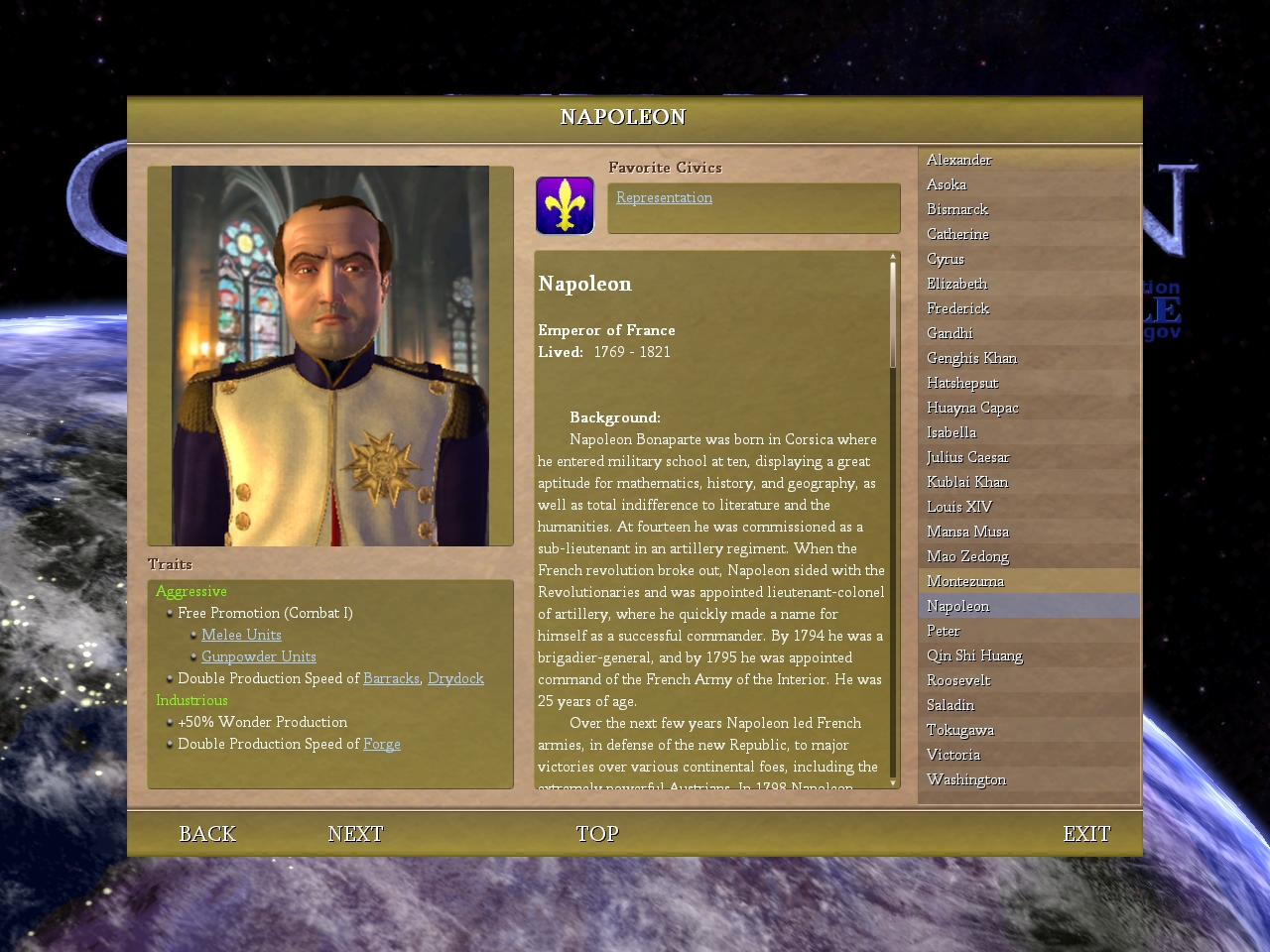The width and height of the screenshot is (1270, 952).
Task: Go BACK to the previous page
Action: (207, 834)
